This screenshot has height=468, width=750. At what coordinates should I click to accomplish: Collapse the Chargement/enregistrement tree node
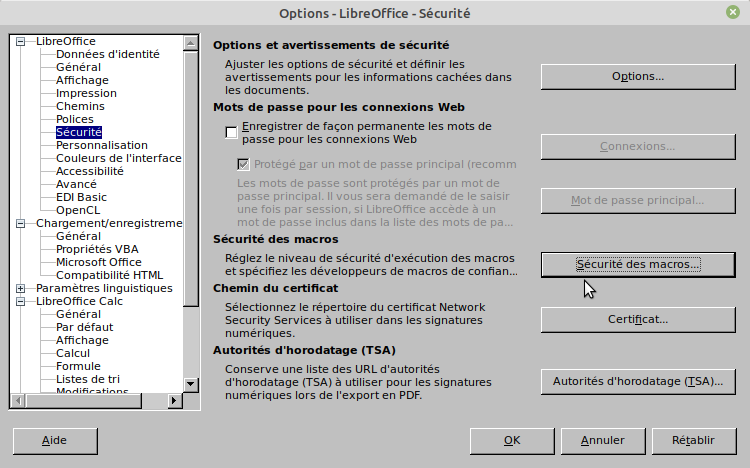point(20,223)
